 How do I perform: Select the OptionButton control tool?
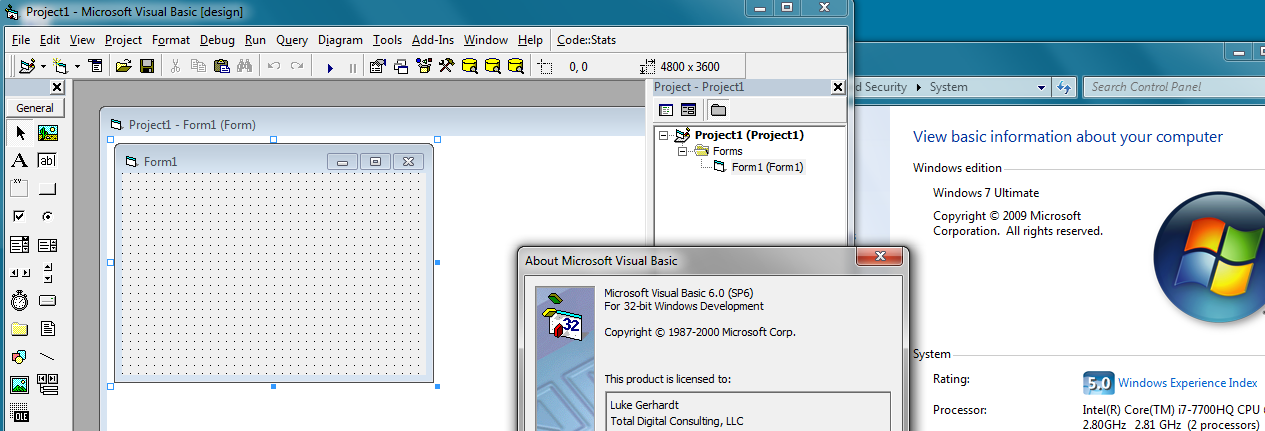[47, 216]
